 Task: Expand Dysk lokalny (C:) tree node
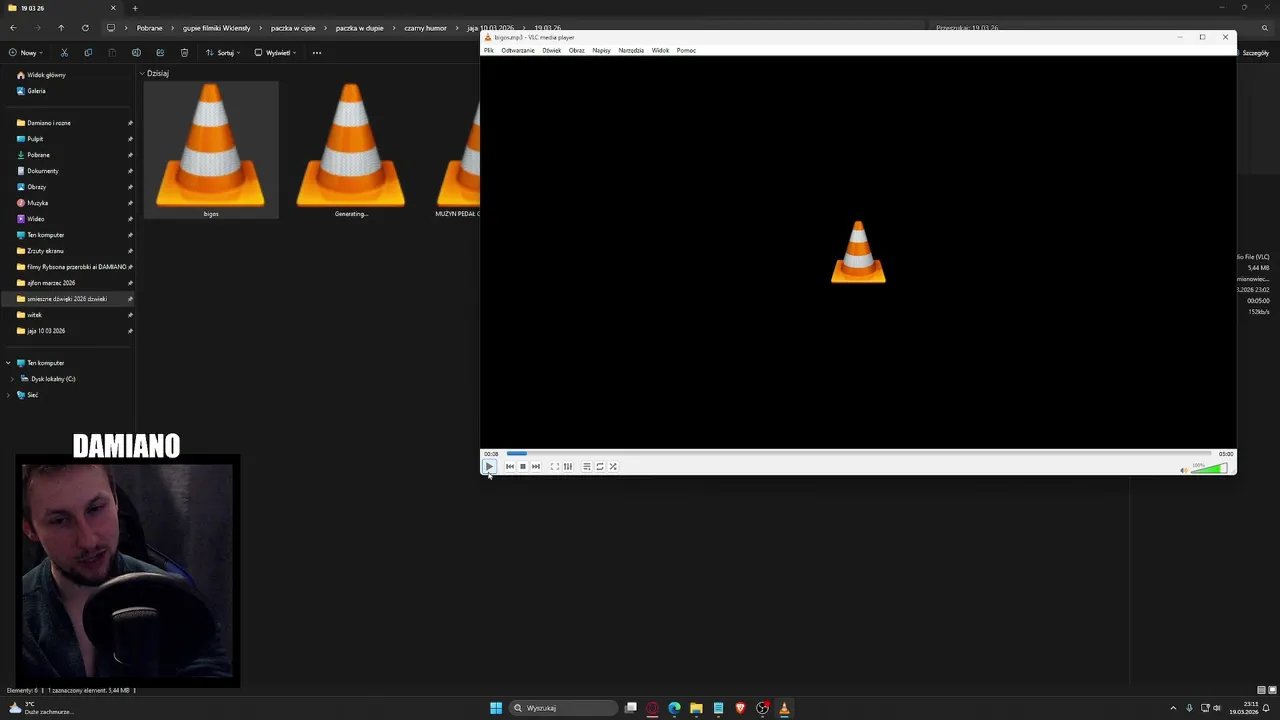(x=12, y=379)
